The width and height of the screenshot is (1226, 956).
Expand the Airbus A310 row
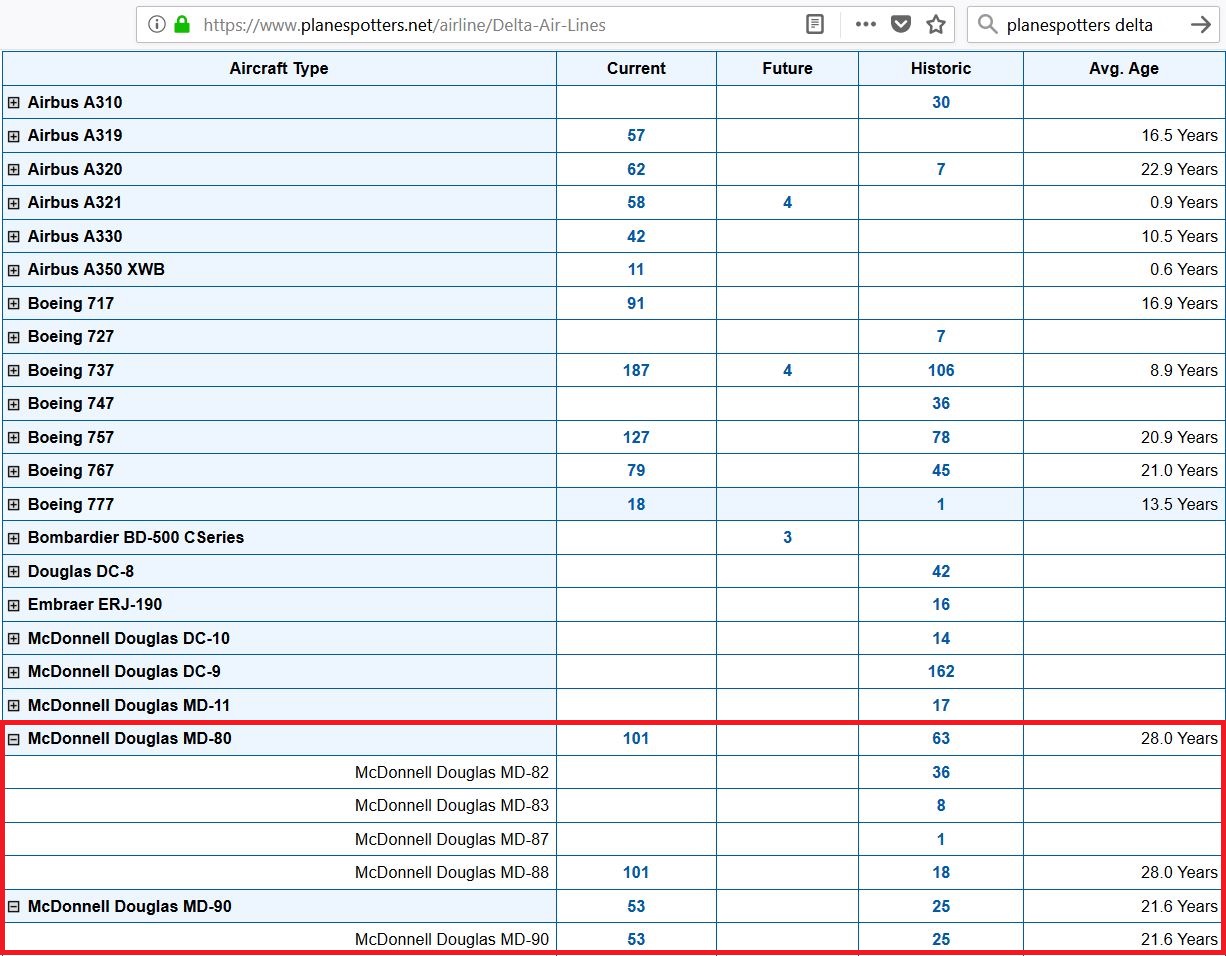click(x=14, y=103)
